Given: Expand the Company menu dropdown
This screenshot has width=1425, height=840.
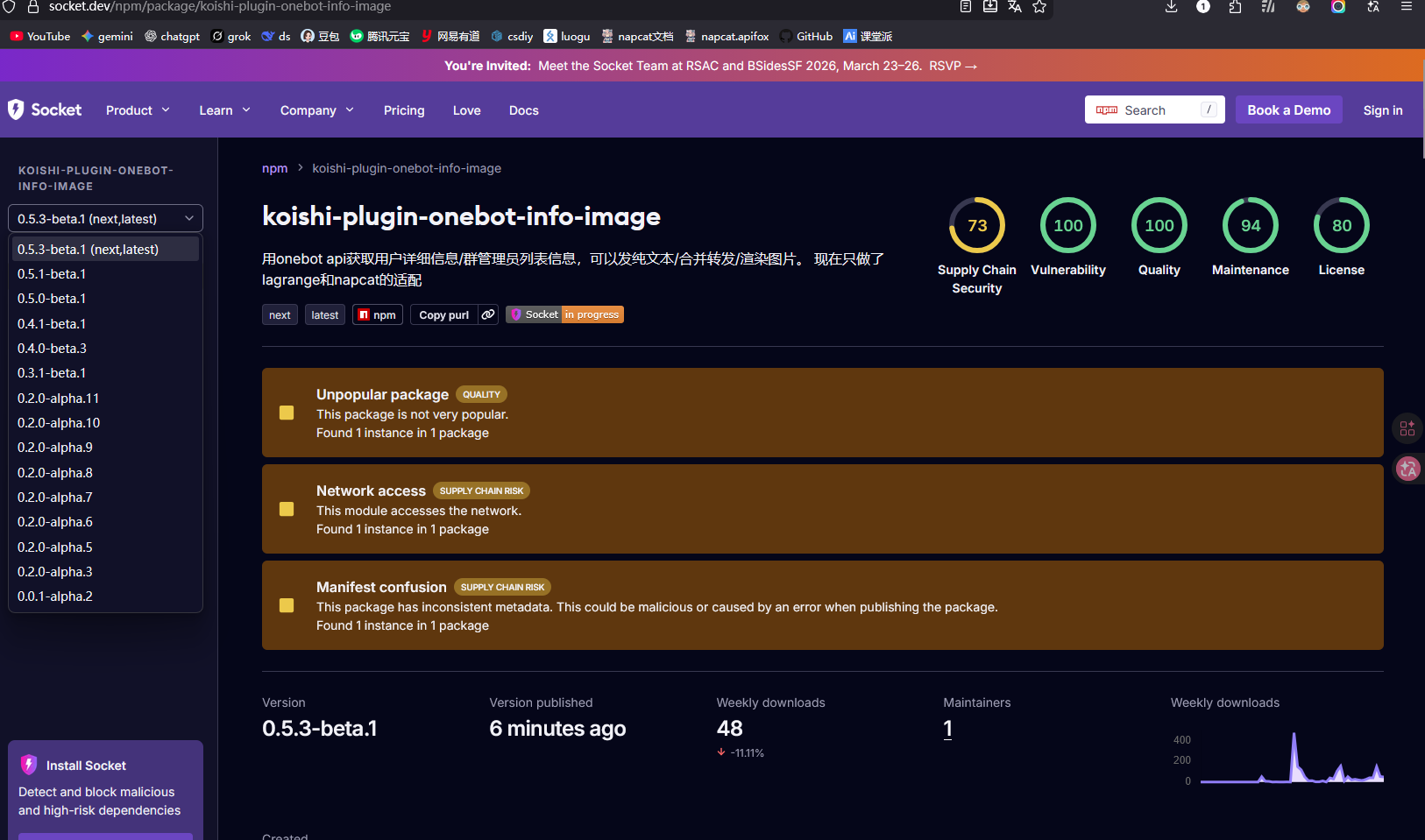Looking at the screenshot, I should tap(316, 110).
